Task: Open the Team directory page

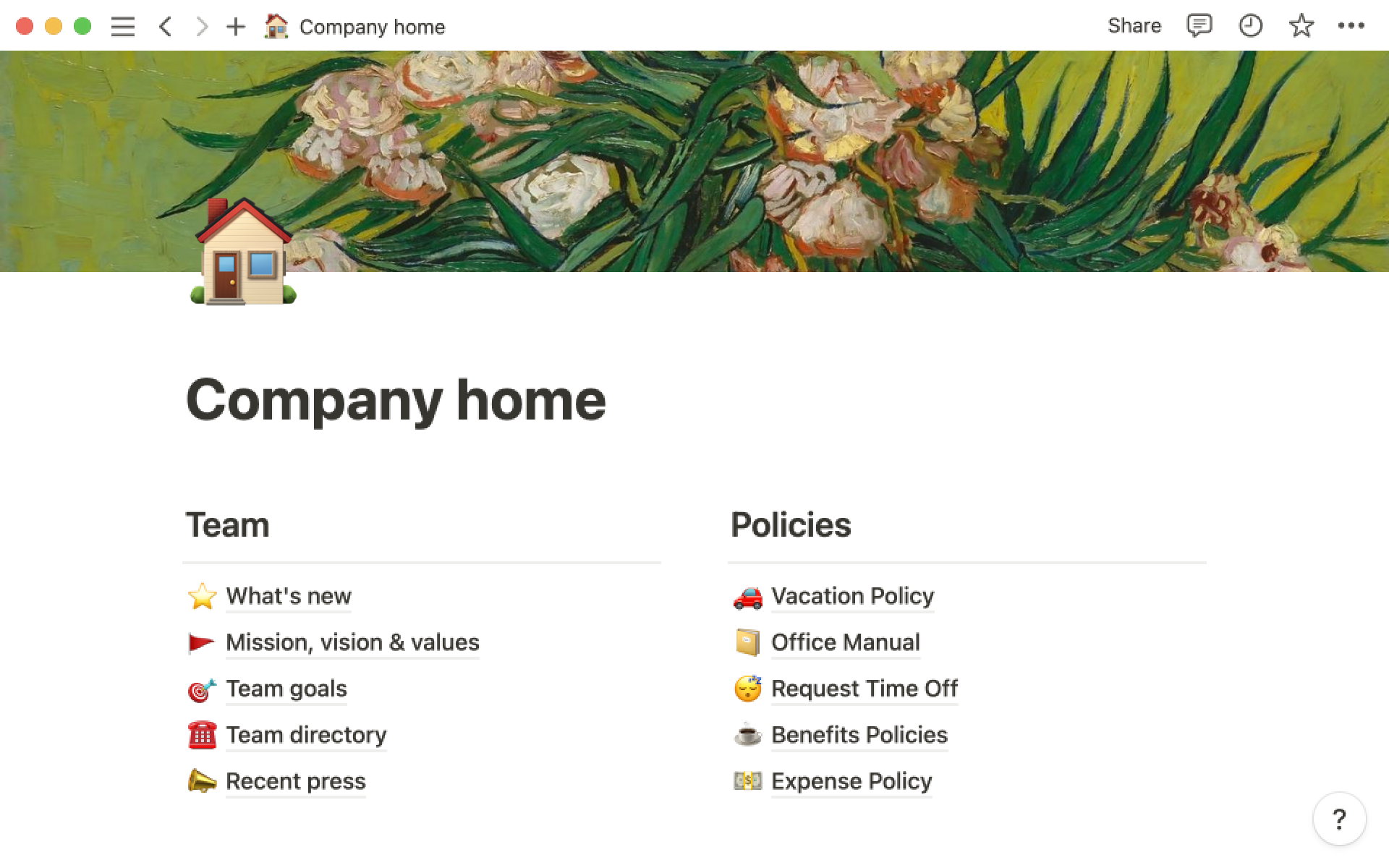Action: pyautogui.click(x=306, y=735)
